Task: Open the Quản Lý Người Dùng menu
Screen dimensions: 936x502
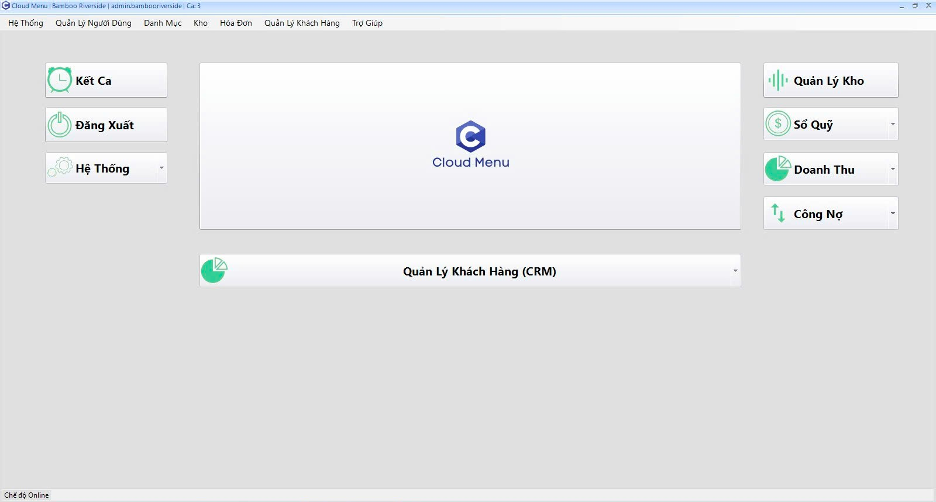Action: [x=93, y=23]
